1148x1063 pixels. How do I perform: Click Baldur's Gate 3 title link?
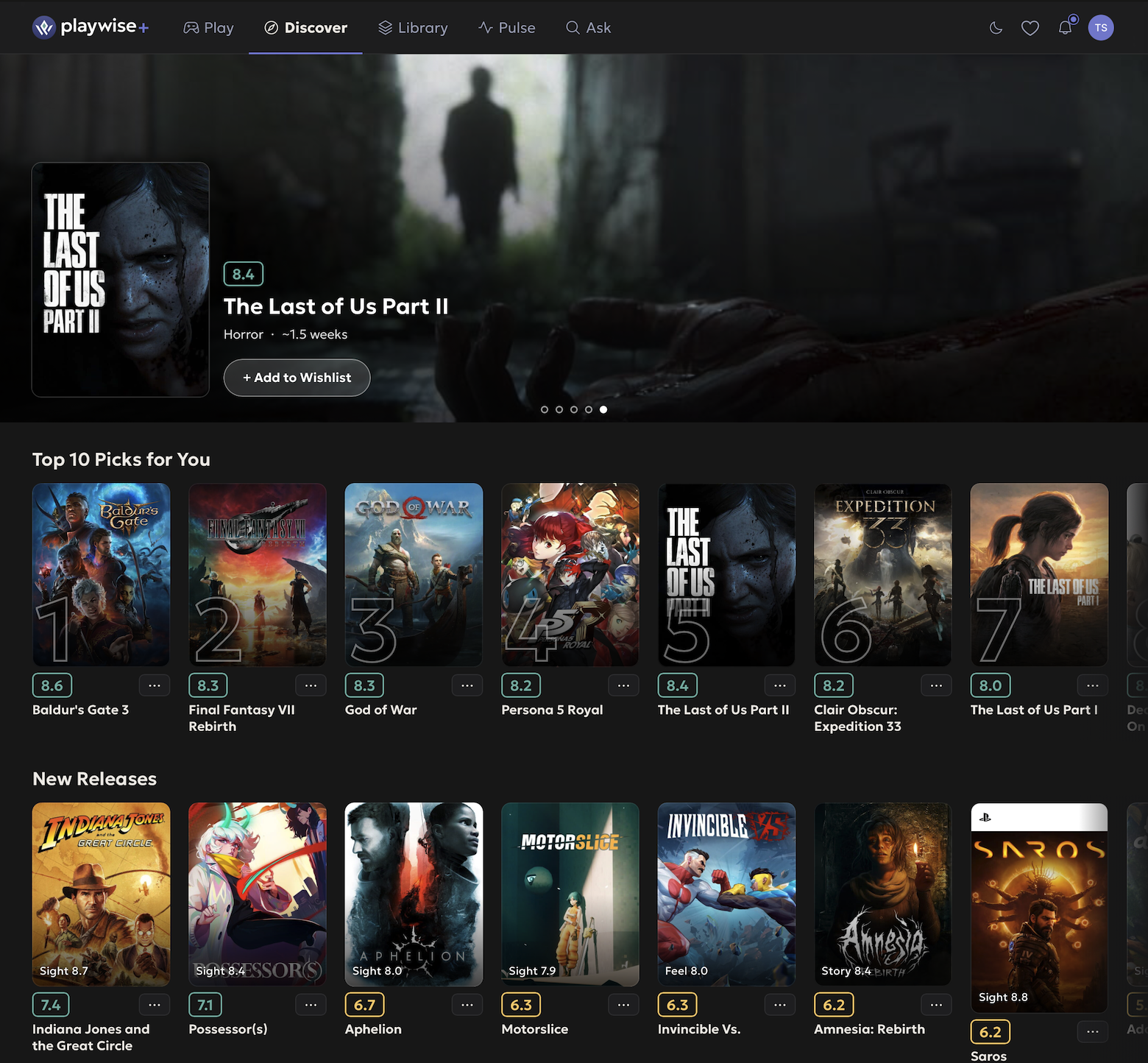(81, 710)
